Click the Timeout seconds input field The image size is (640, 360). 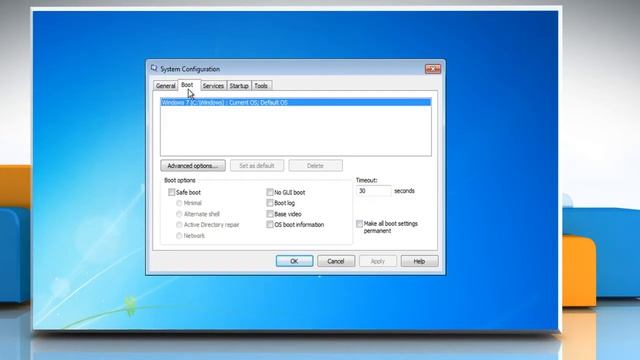point(374,191)
